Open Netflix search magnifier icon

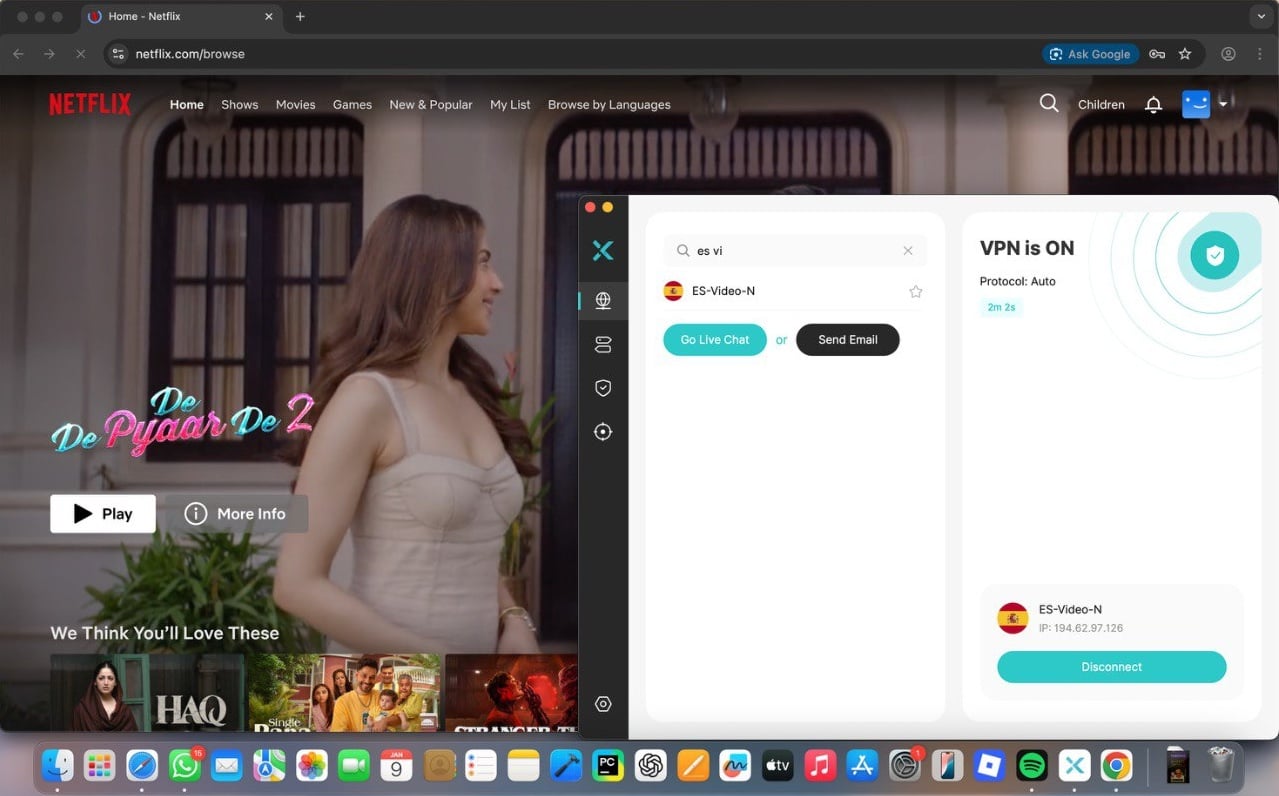1048,103
